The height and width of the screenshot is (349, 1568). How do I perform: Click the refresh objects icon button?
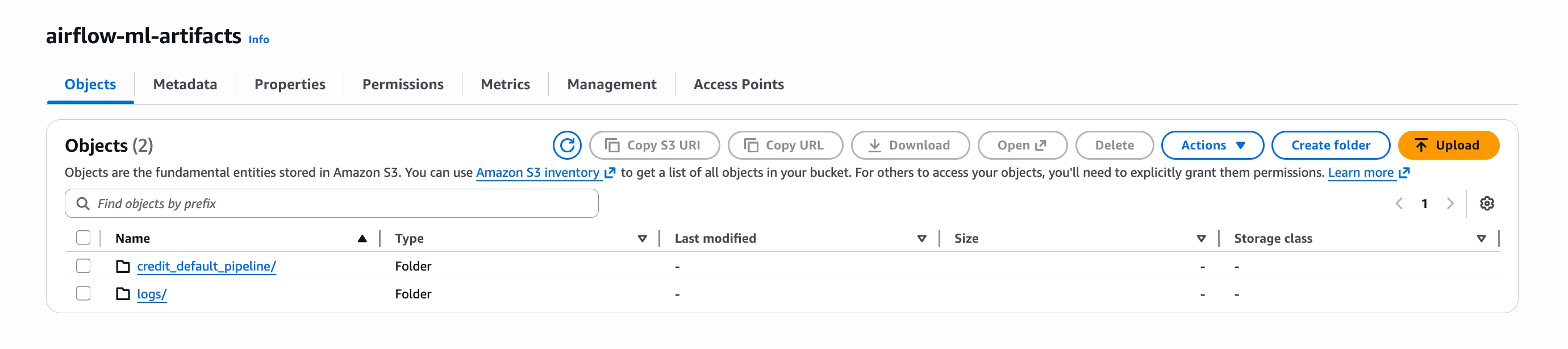tap(567, 145)
